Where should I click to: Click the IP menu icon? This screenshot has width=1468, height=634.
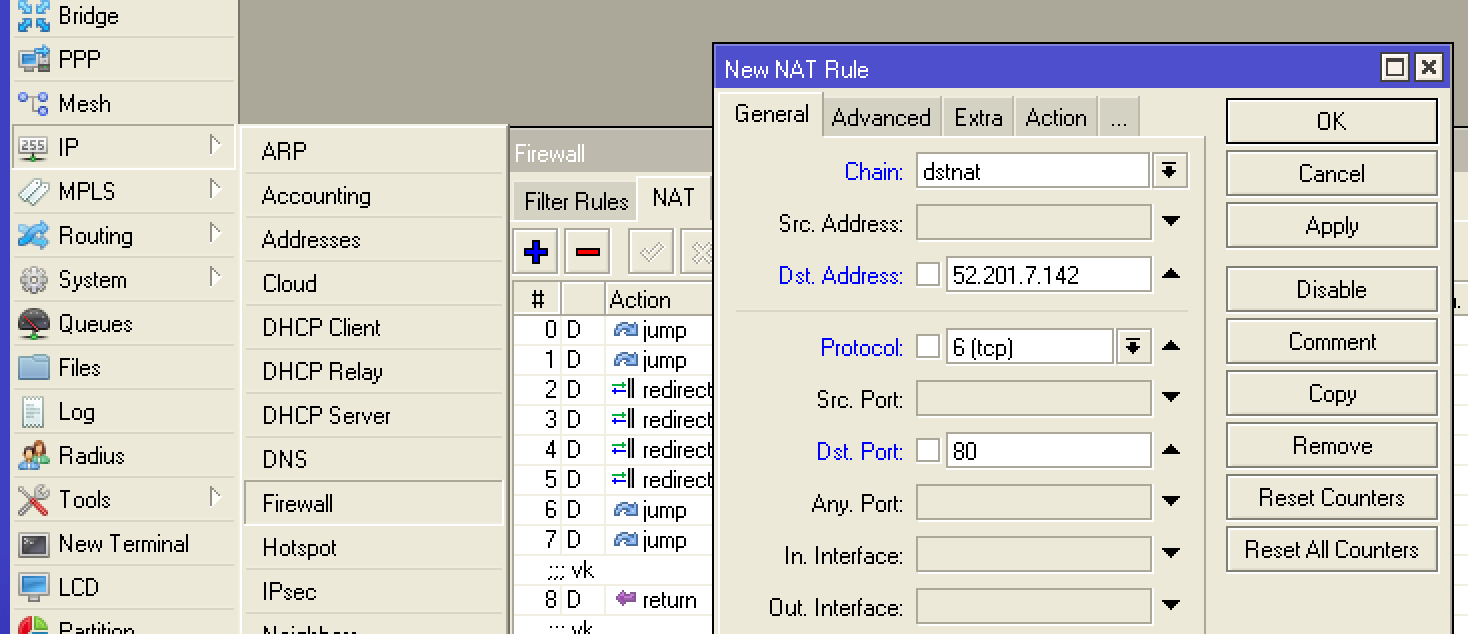click(x=34, y=148)
